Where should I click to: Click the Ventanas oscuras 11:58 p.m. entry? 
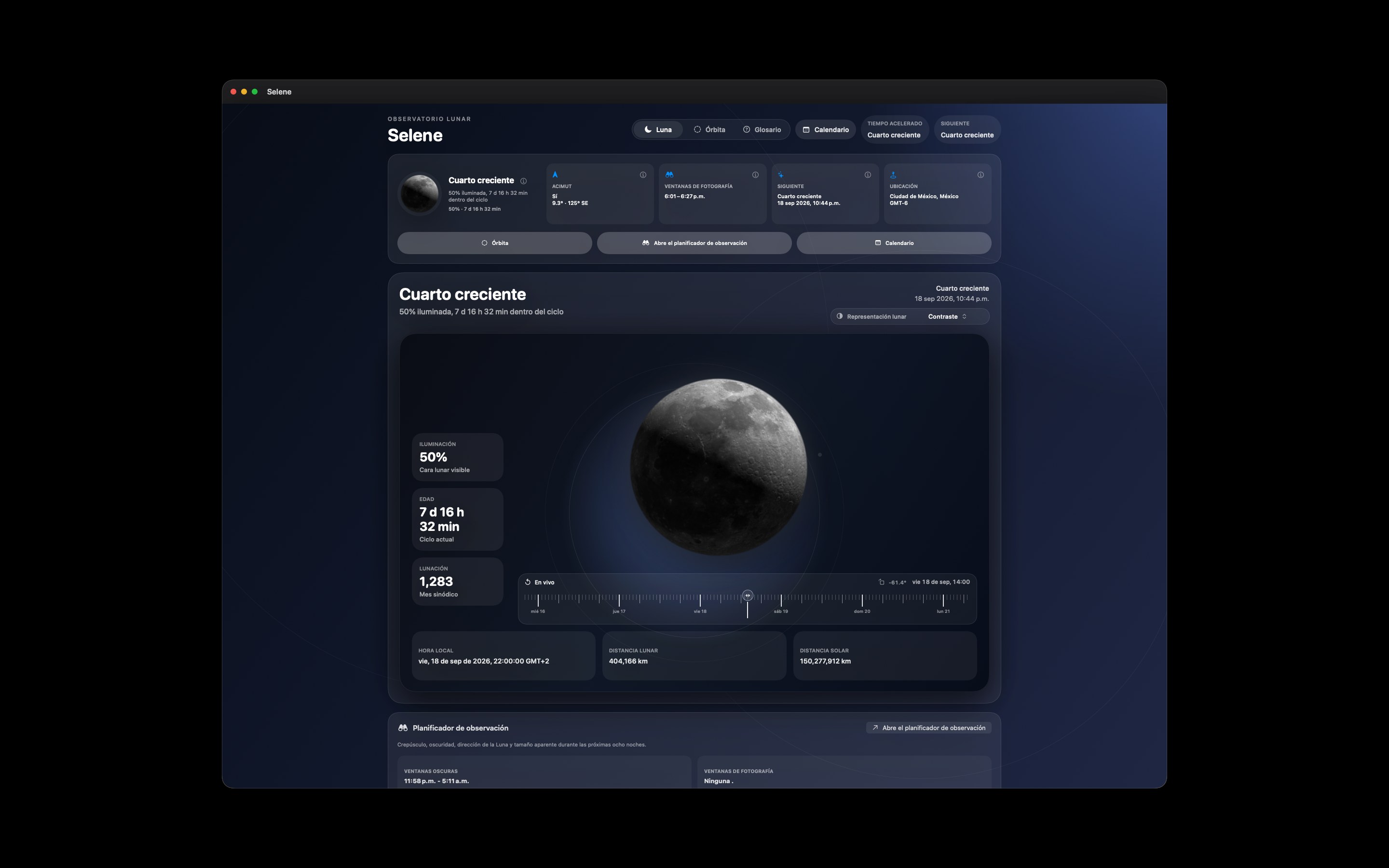point(436,781)
